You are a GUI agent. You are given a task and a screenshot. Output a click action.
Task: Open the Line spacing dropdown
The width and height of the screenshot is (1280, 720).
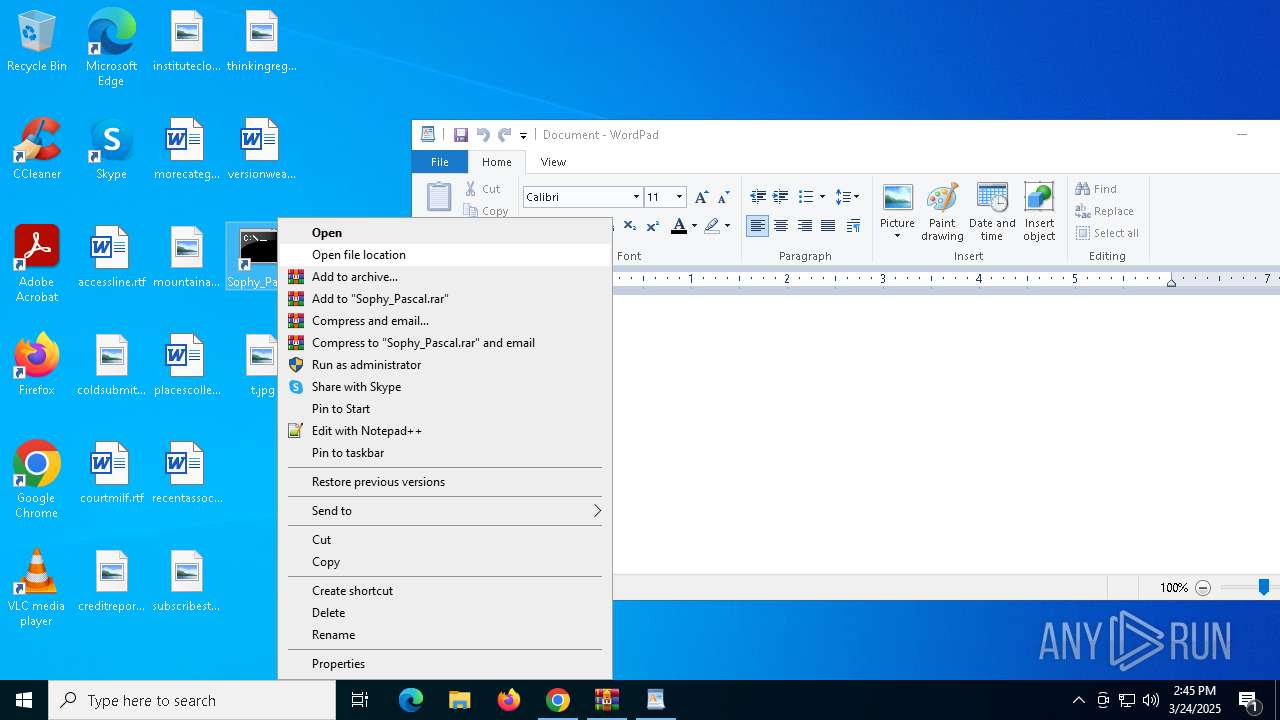(x=847, y=197)
